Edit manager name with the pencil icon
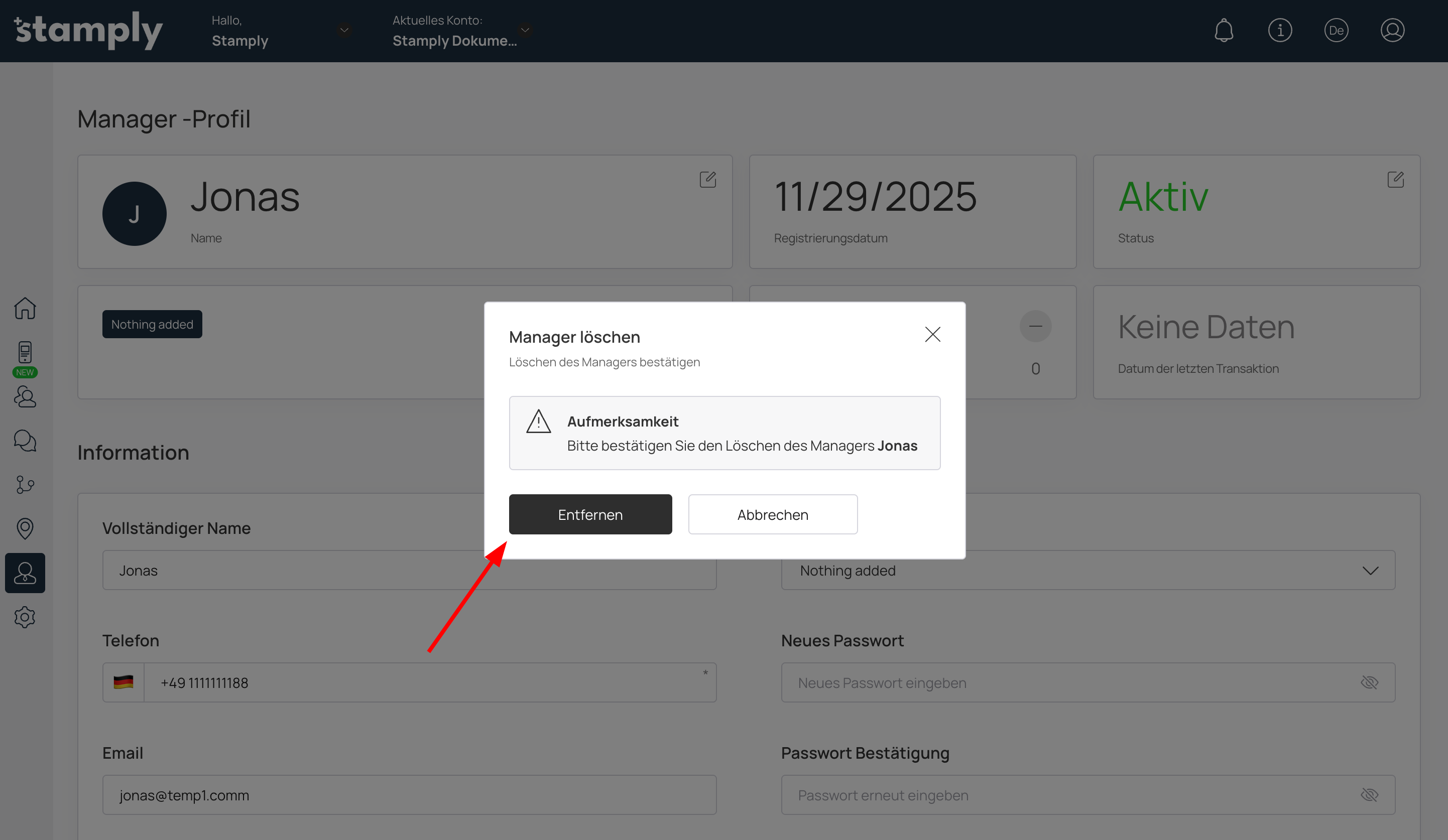This screenshot has height=840, width=1448. 707,180
